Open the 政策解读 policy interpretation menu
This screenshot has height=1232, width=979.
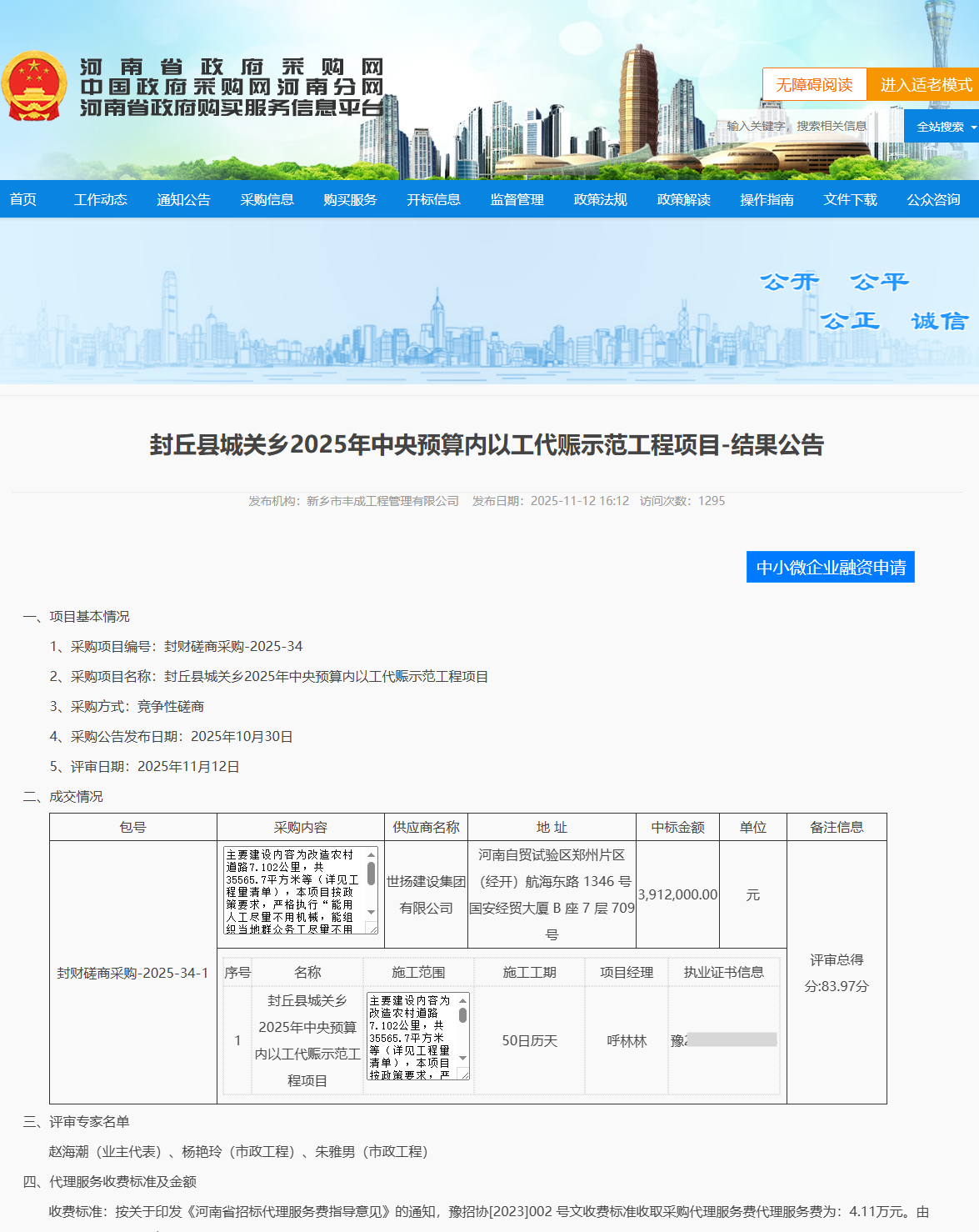click(x=683, y=199)
